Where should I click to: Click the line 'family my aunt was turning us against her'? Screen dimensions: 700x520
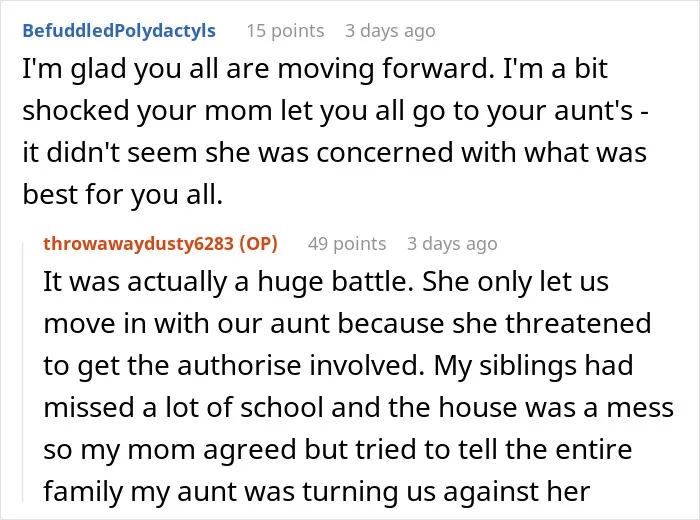tap(317, 492)
